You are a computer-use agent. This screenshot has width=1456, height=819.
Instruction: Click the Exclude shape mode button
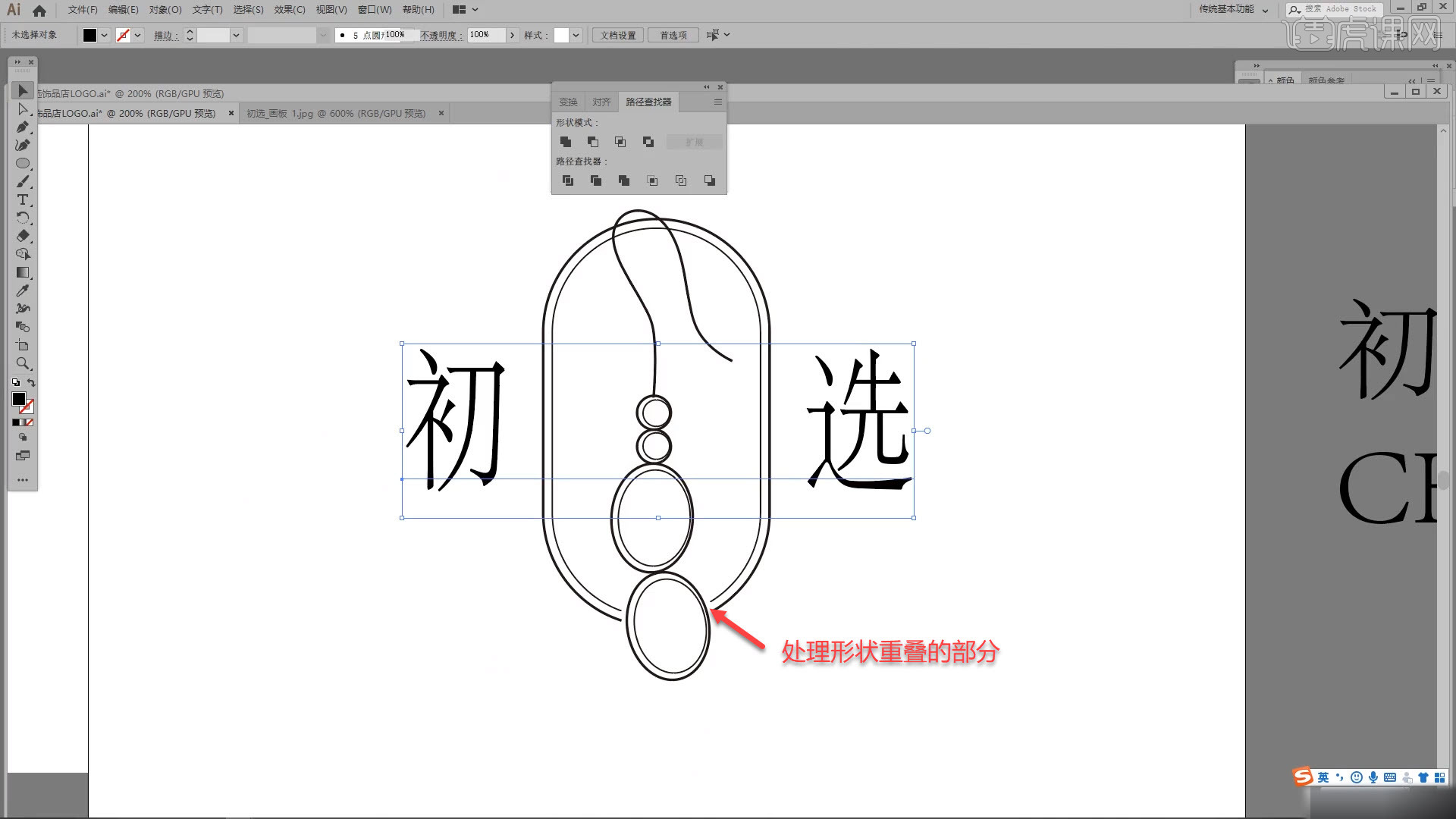tap(650, 141)
